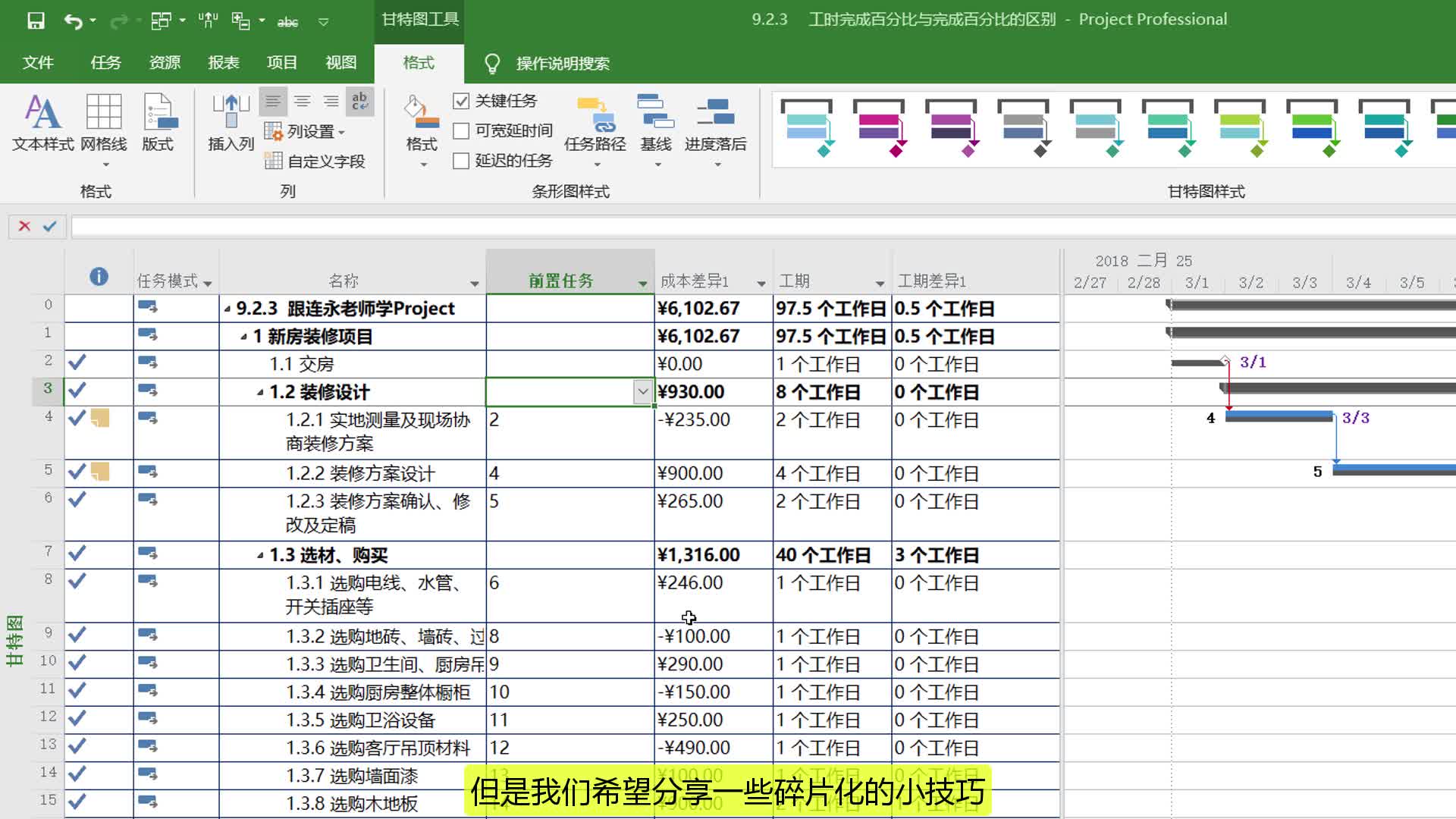Click the 网格线 (Gridlines) icon

coord(104,121)
